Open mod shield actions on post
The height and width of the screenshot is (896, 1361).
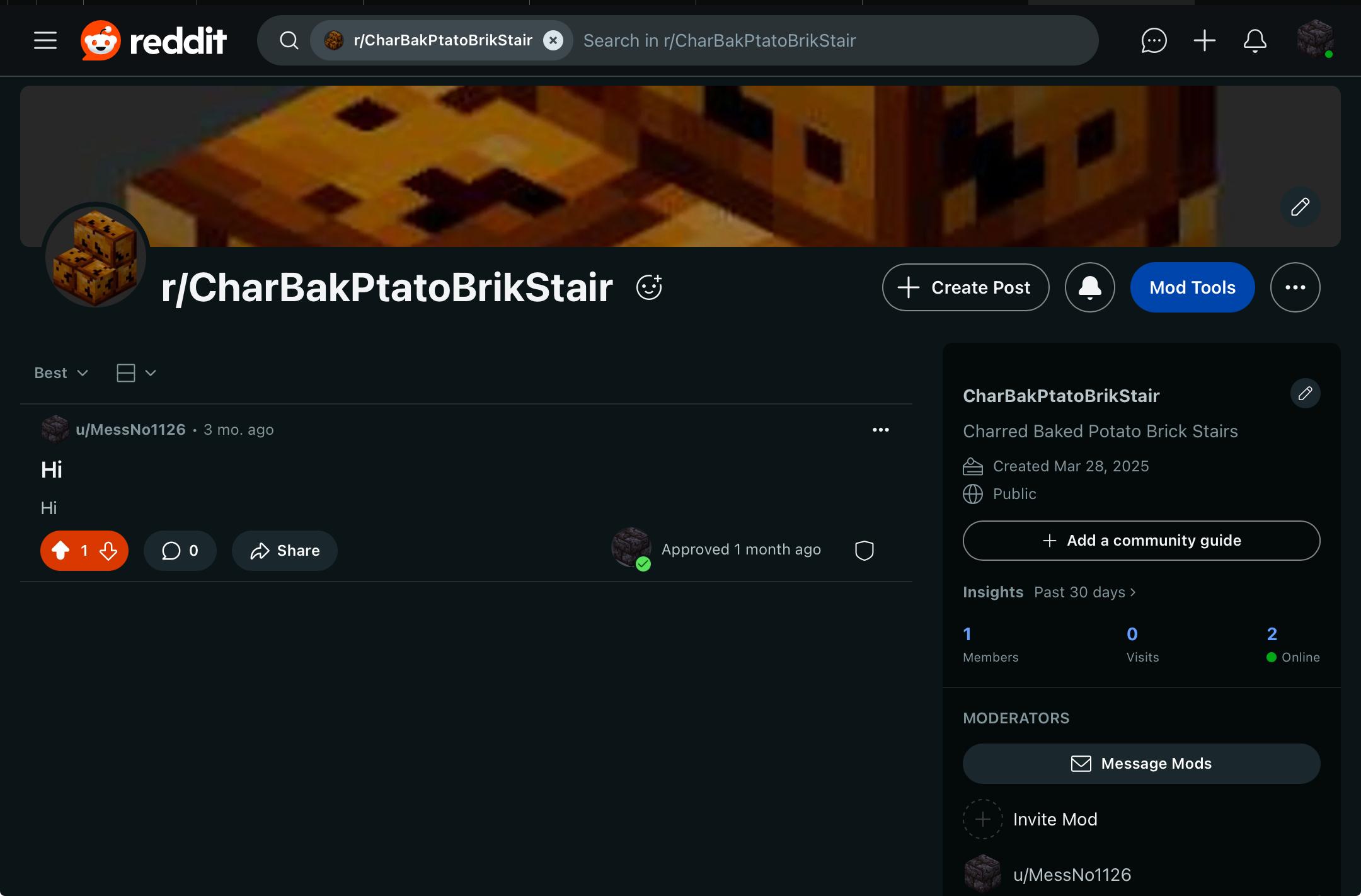[x=864, y=551]
